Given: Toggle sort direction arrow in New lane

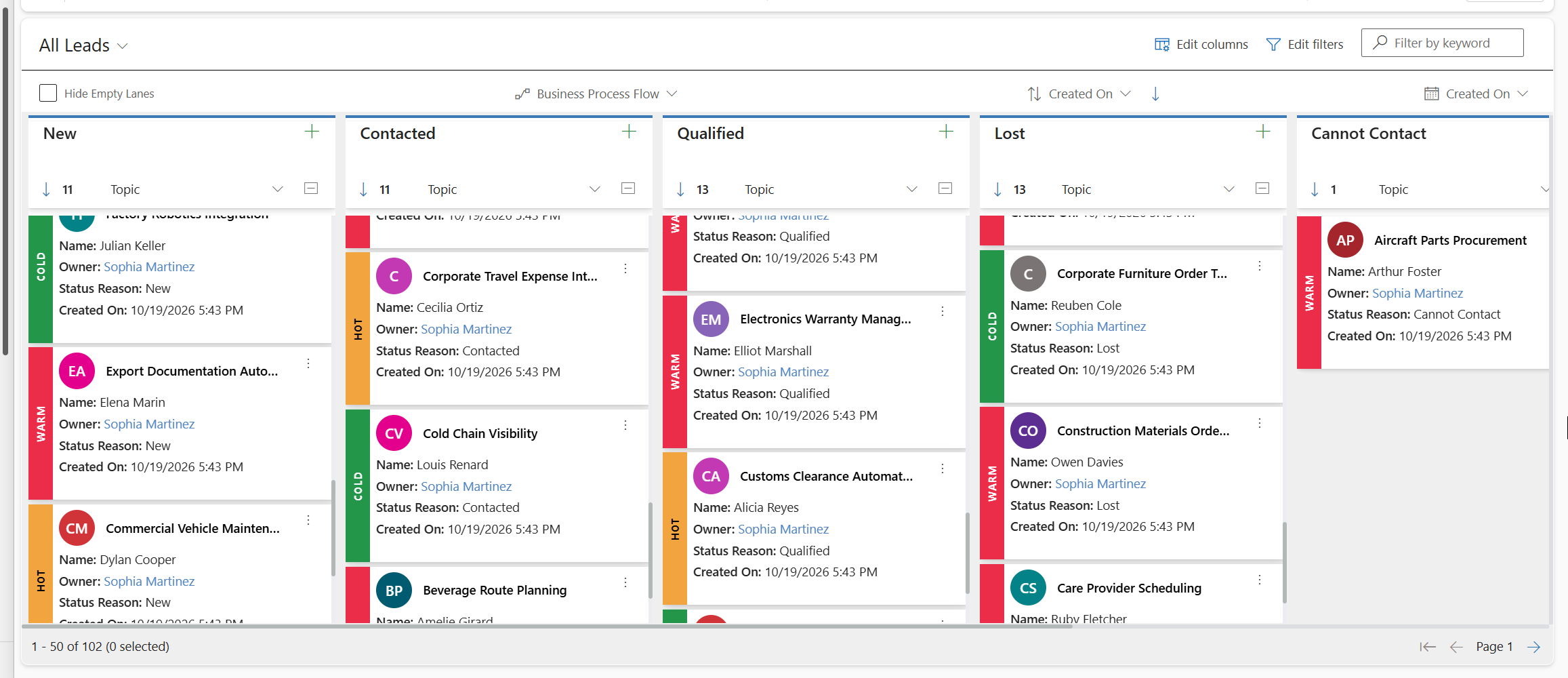Looking at the screenshot, I should [x=46, y=189].
